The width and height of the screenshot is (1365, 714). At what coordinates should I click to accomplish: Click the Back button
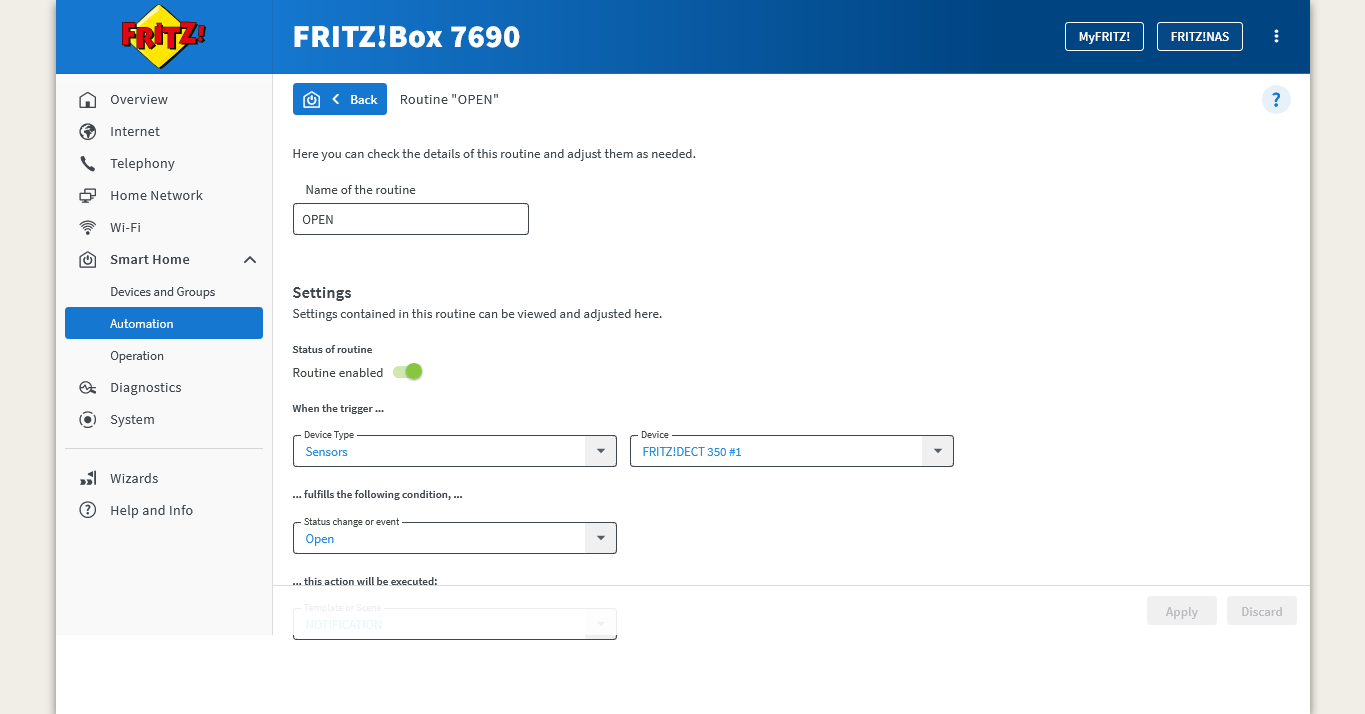coord(340,99)
